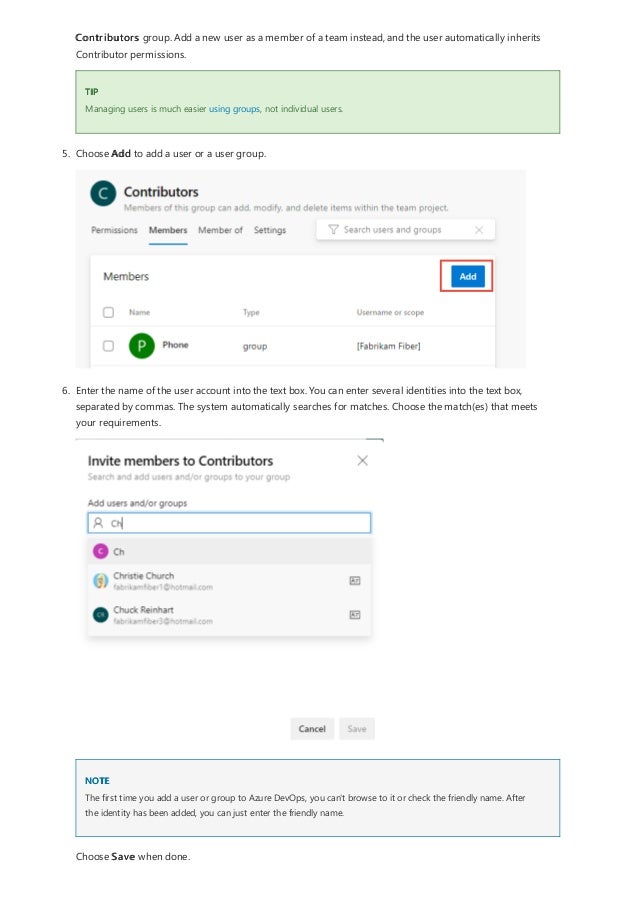Click the person icon in the text box

point(98,523)
